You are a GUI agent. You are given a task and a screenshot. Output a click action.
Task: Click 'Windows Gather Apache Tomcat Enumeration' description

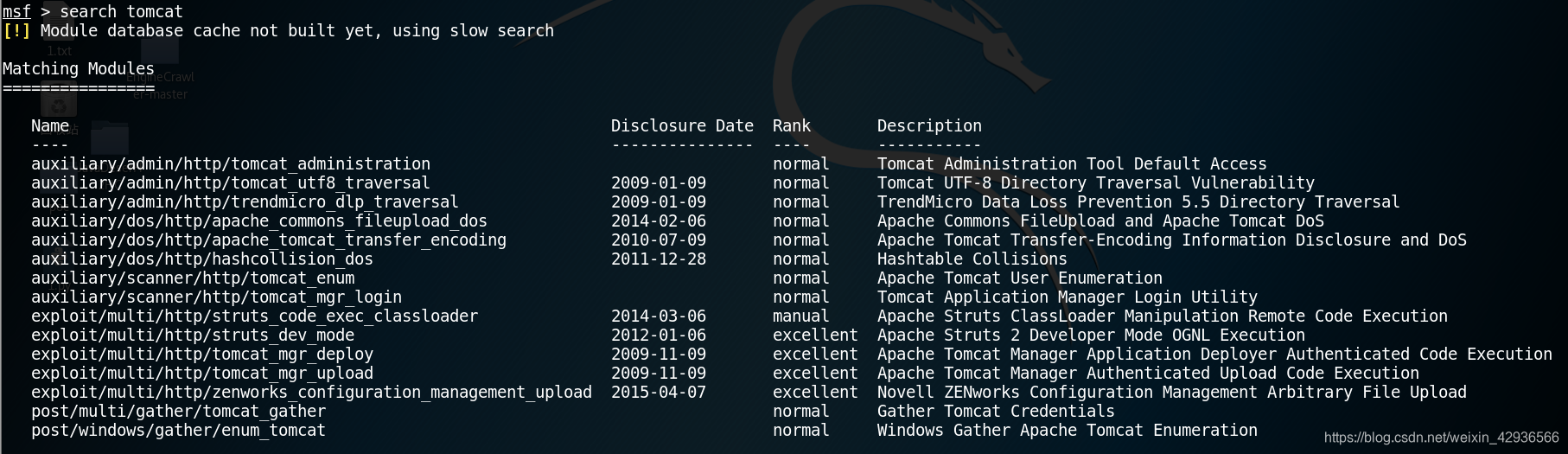[x=1068, y=431]
